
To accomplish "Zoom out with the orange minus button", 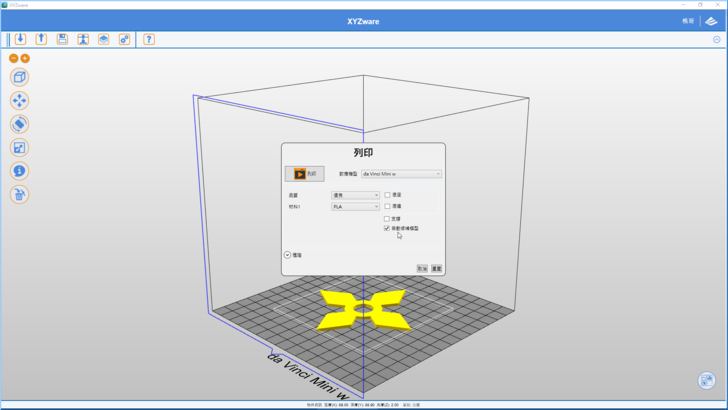I will pyautogui.click(x=13, y=59).
